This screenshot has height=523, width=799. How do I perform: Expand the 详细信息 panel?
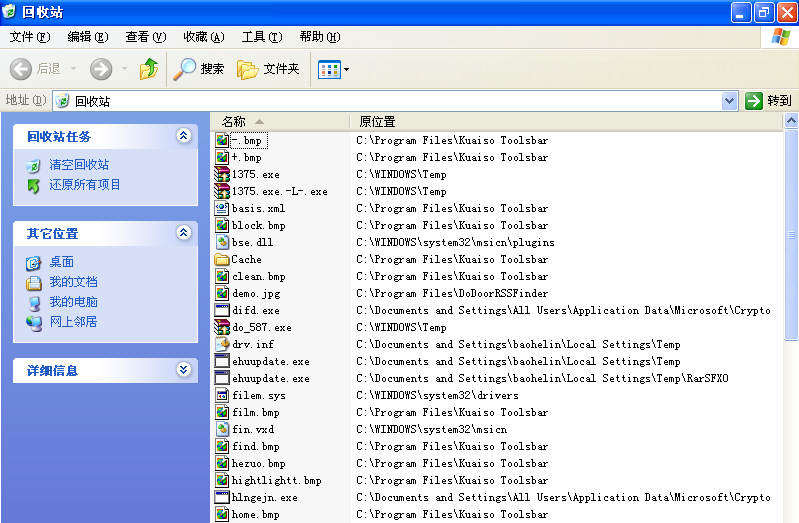click(x=183, y=369)
